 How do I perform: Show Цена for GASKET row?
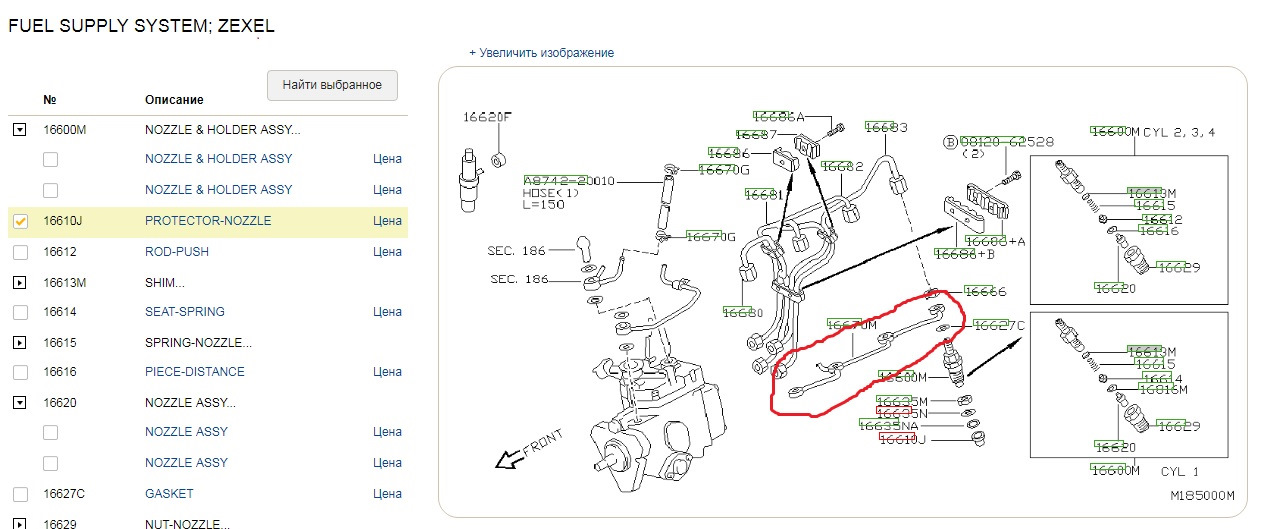tap(387, 494)
